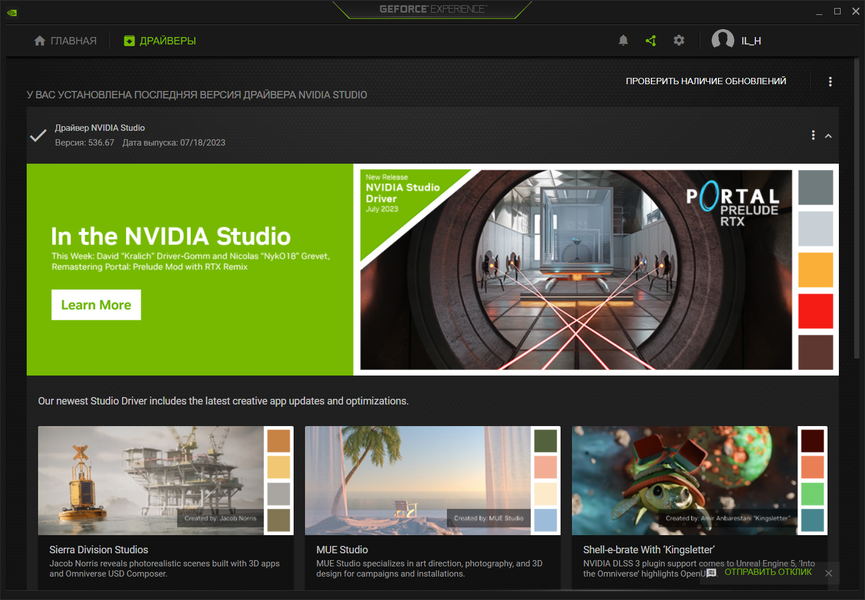Click the feedback speech bubble icon
Viewport: 865px width, 600px height.
pos(711,573)
